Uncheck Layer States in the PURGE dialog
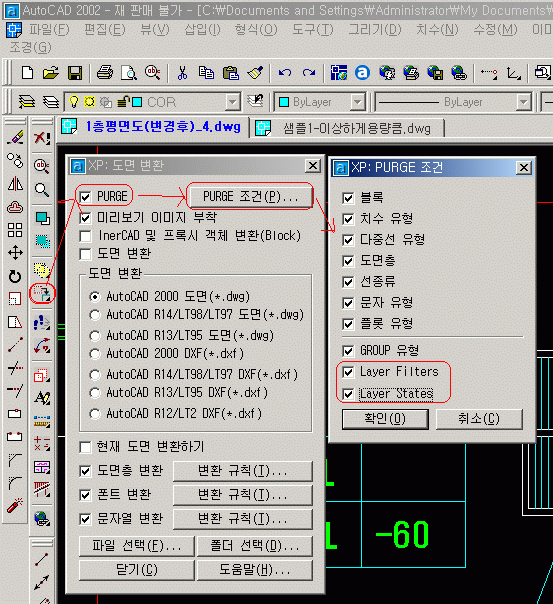This screenshot has height=604, width=553. point(348,394)
